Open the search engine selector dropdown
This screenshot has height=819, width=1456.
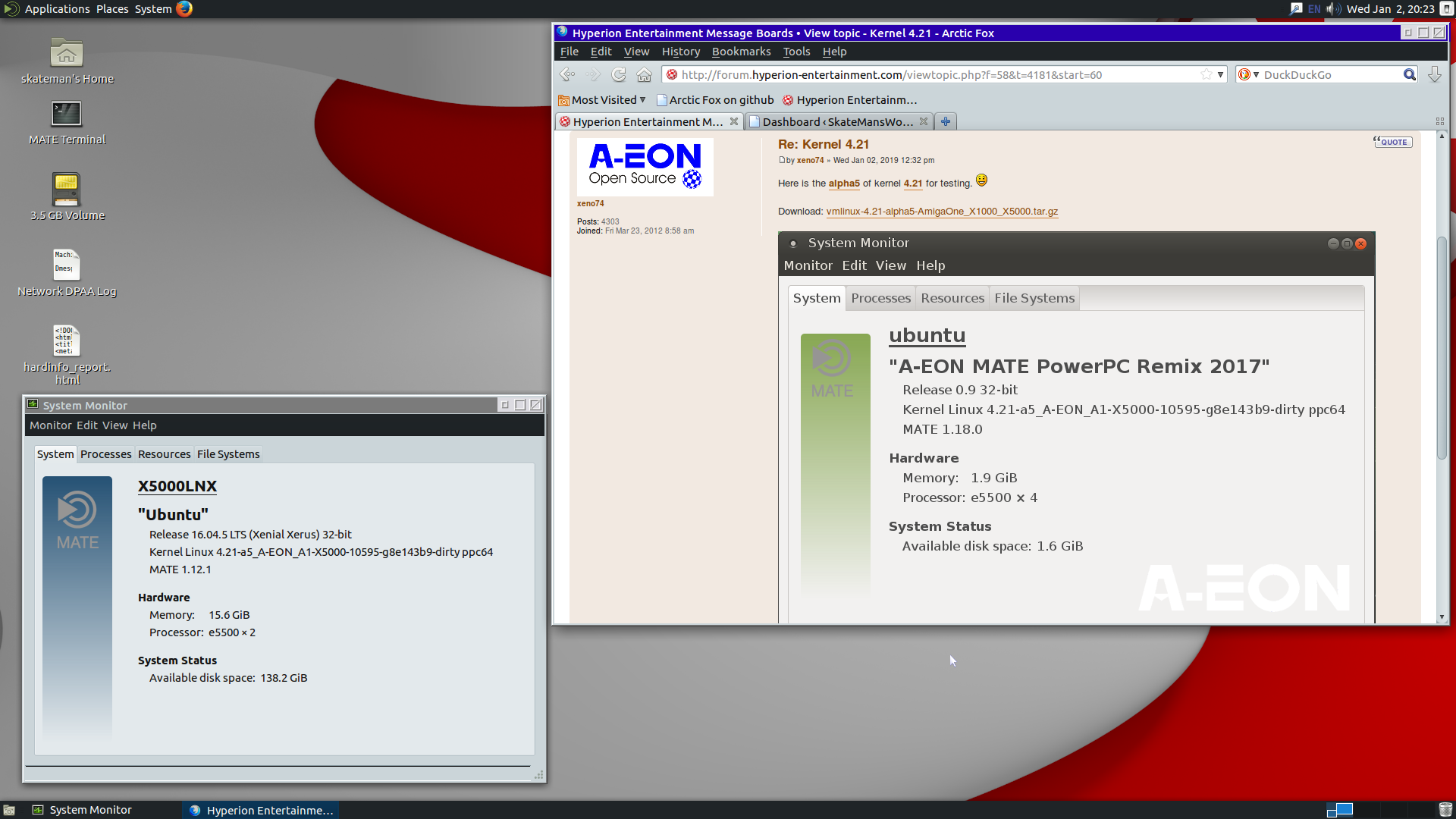coord(1248,74)
